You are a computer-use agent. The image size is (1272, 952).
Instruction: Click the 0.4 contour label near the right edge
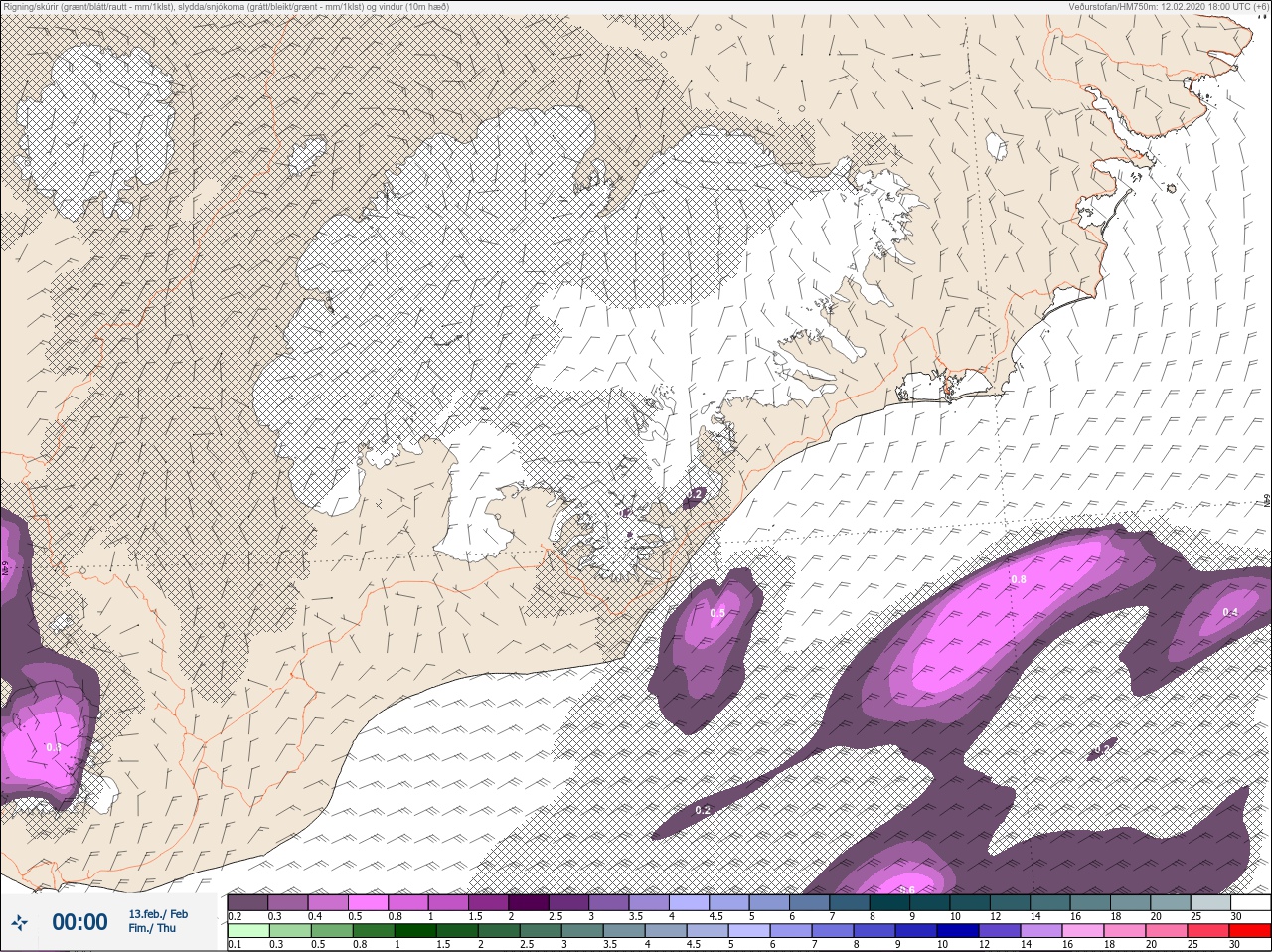click(1230, 612)
